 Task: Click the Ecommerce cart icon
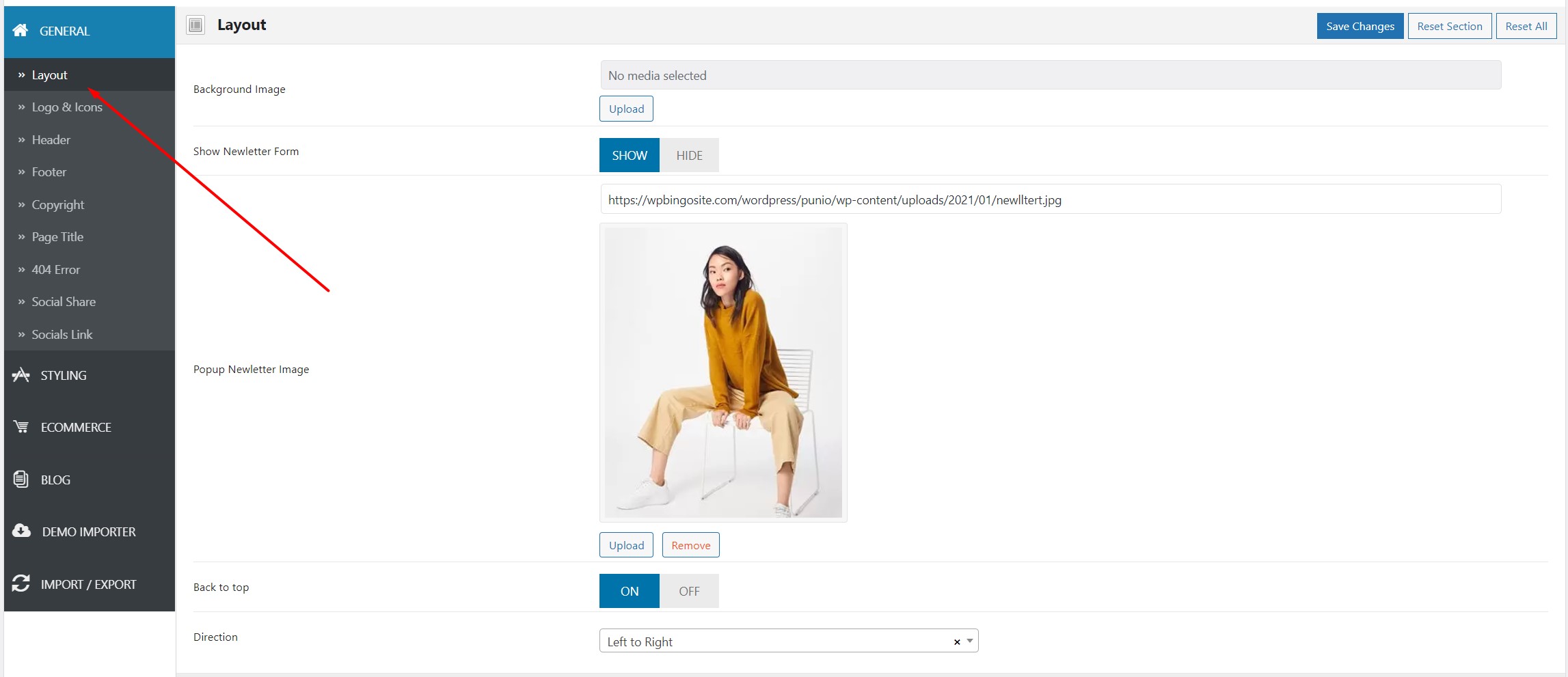(21, 427)
